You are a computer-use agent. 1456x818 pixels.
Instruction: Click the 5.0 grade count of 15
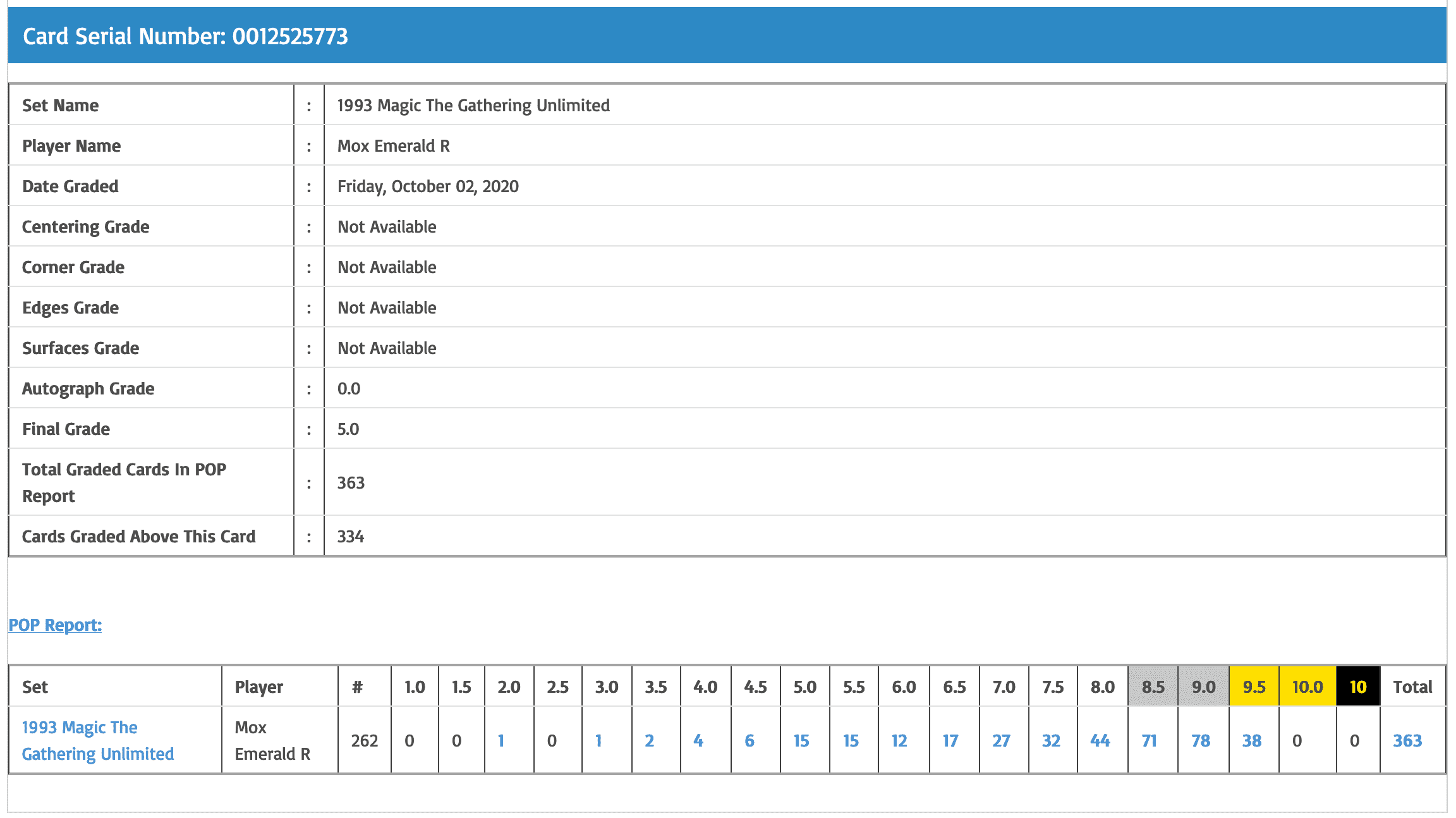(x=801, y=740)
